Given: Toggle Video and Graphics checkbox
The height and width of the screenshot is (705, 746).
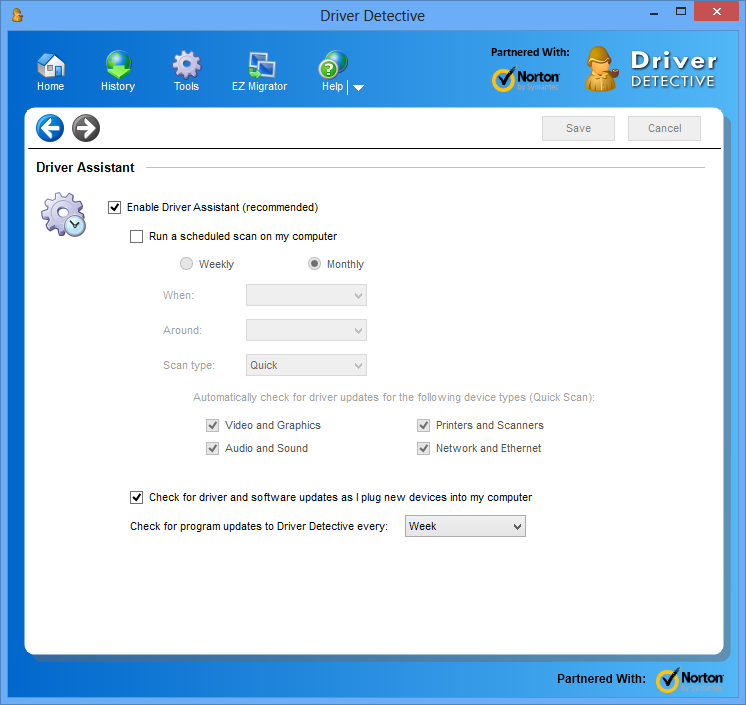Looking at the screenshot, I should [x=212, y=425].
